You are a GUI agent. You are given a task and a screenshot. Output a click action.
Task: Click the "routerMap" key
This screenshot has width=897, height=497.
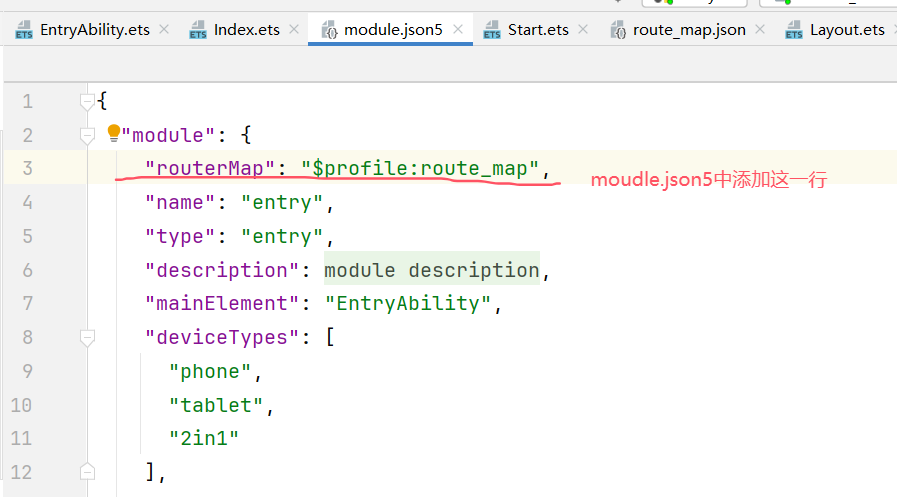(x=210, y=169)
